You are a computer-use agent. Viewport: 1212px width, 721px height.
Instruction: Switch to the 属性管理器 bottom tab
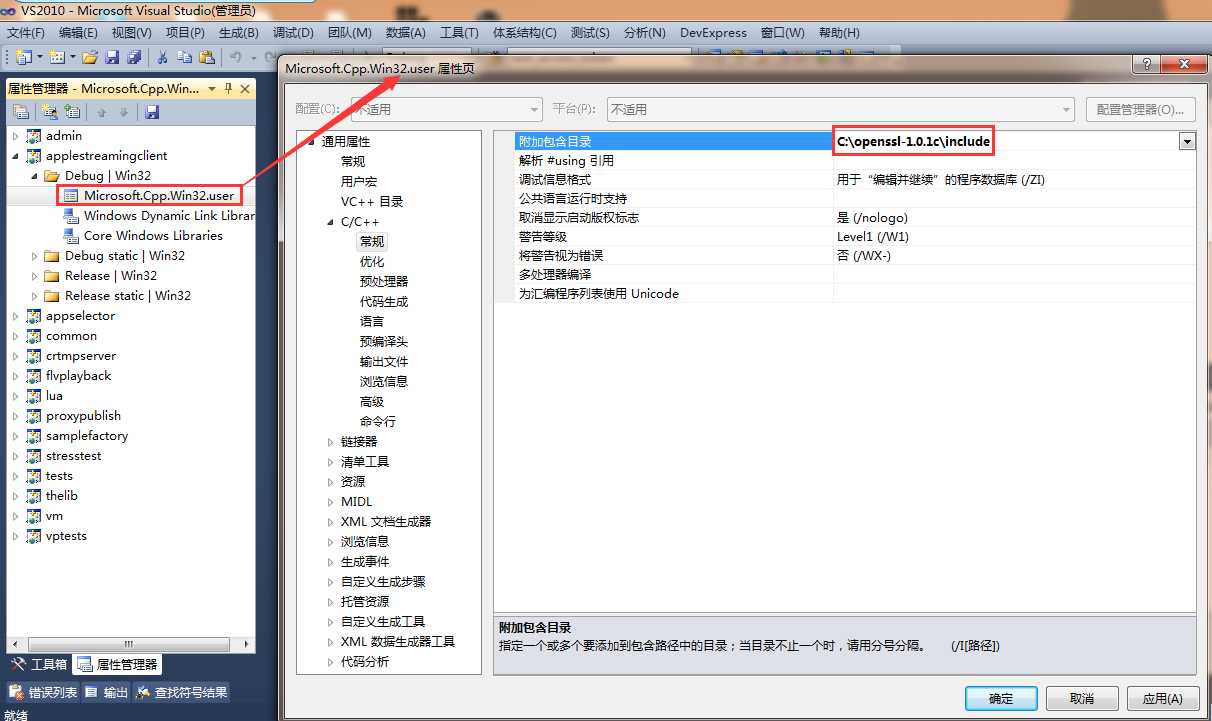117,664
